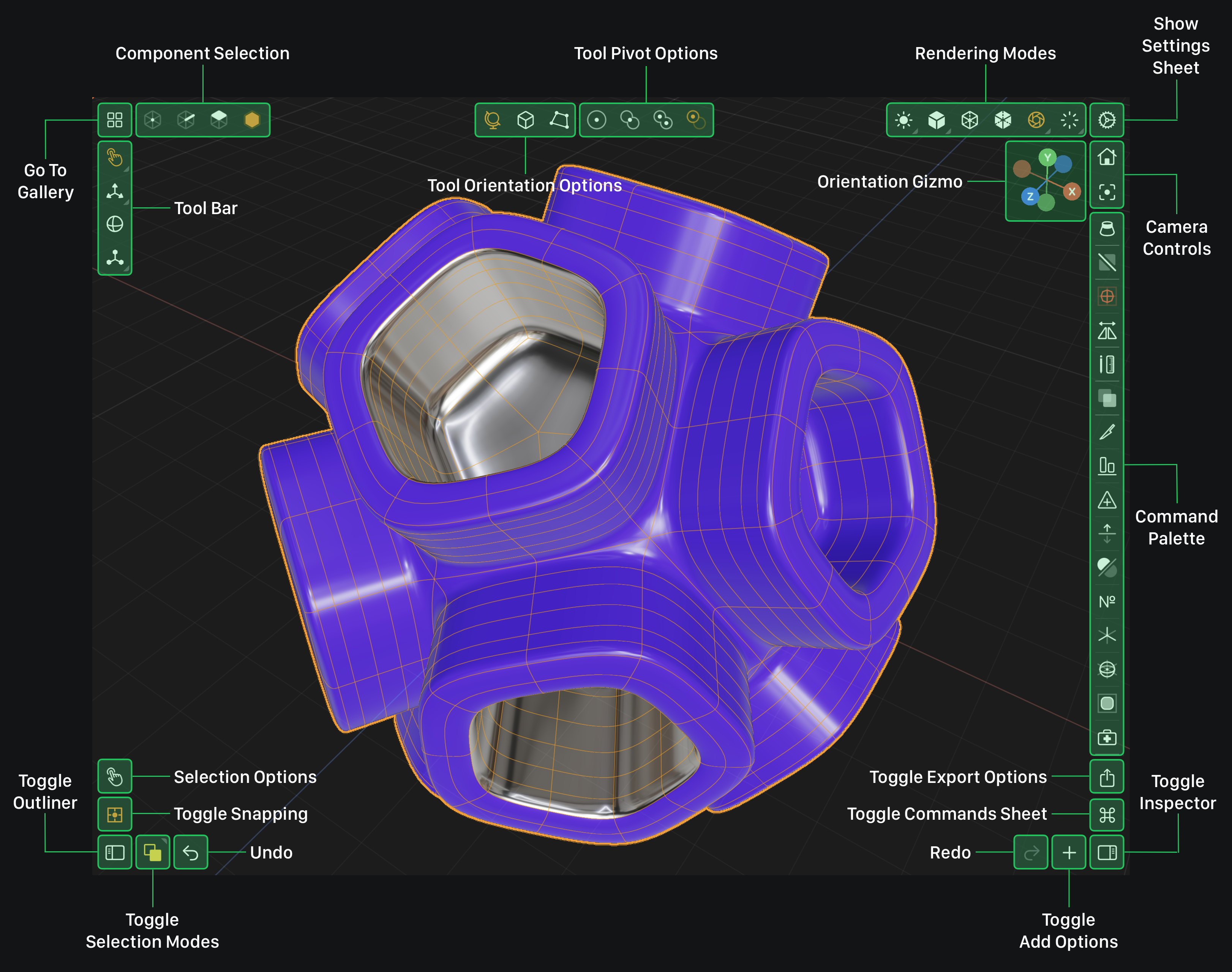This screenshot has height=972, width=1232.
Task: Toggle the export options share button
Action: pos(1107,776)
